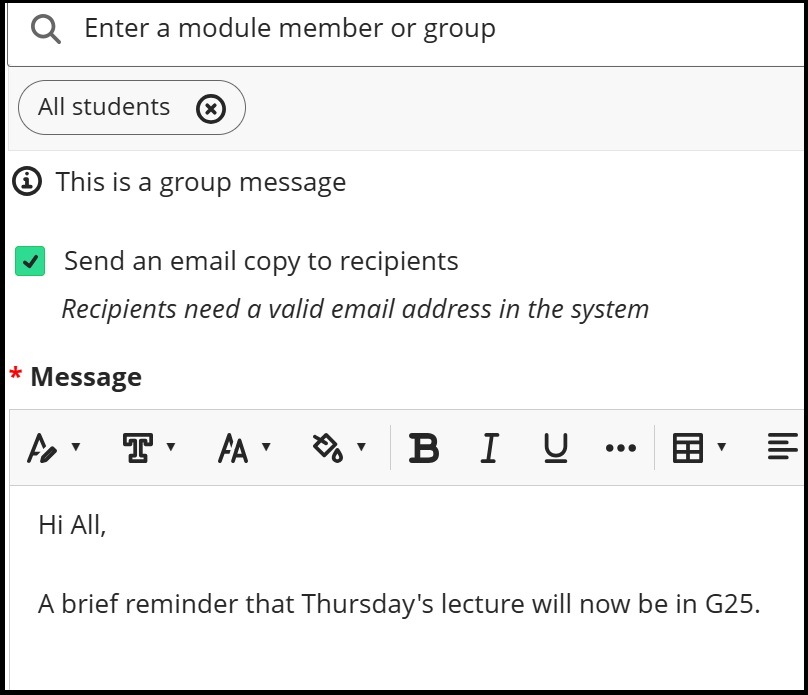Remove the All students recipient chip
This screenshot has width=808, height=695.
coord(209,107)
